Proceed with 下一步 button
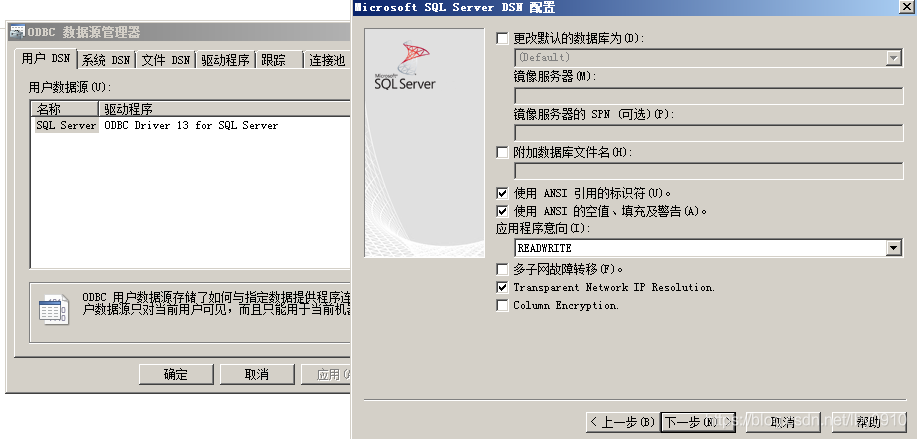This screenshot has width=917, height=439. click(698, 422)
